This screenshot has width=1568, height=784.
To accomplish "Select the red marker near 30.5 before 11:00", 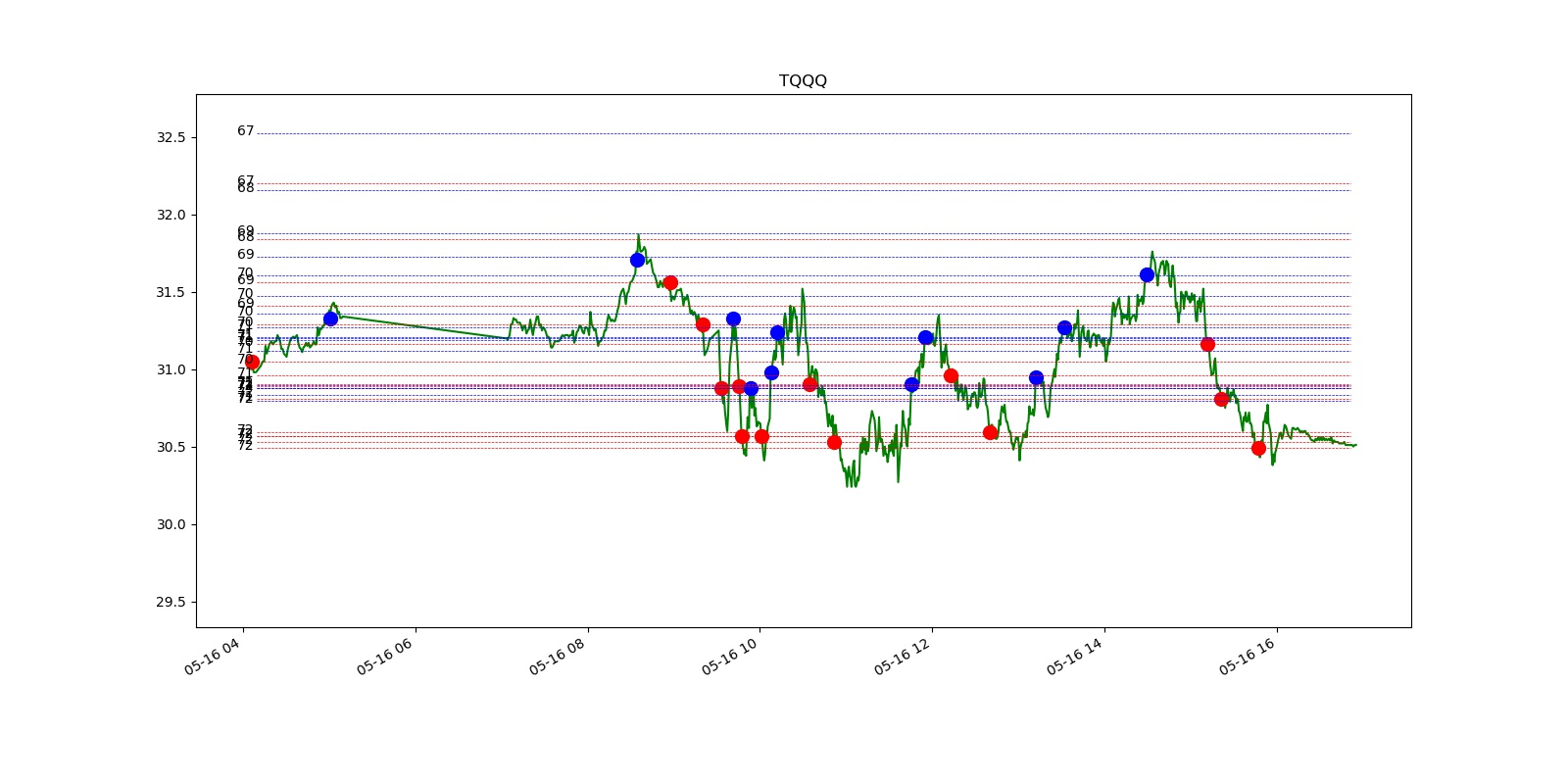I will (x=834, y=442).
